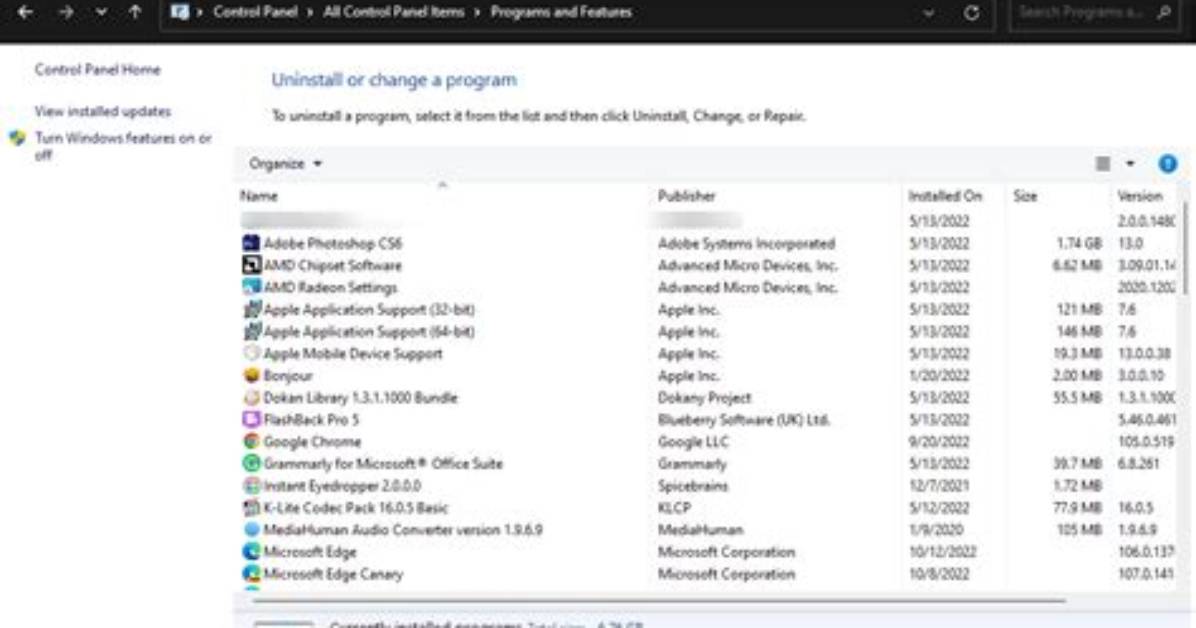Click Programs and Features breadcrumb
1196x628 pixels.
[x=561, y=12]
